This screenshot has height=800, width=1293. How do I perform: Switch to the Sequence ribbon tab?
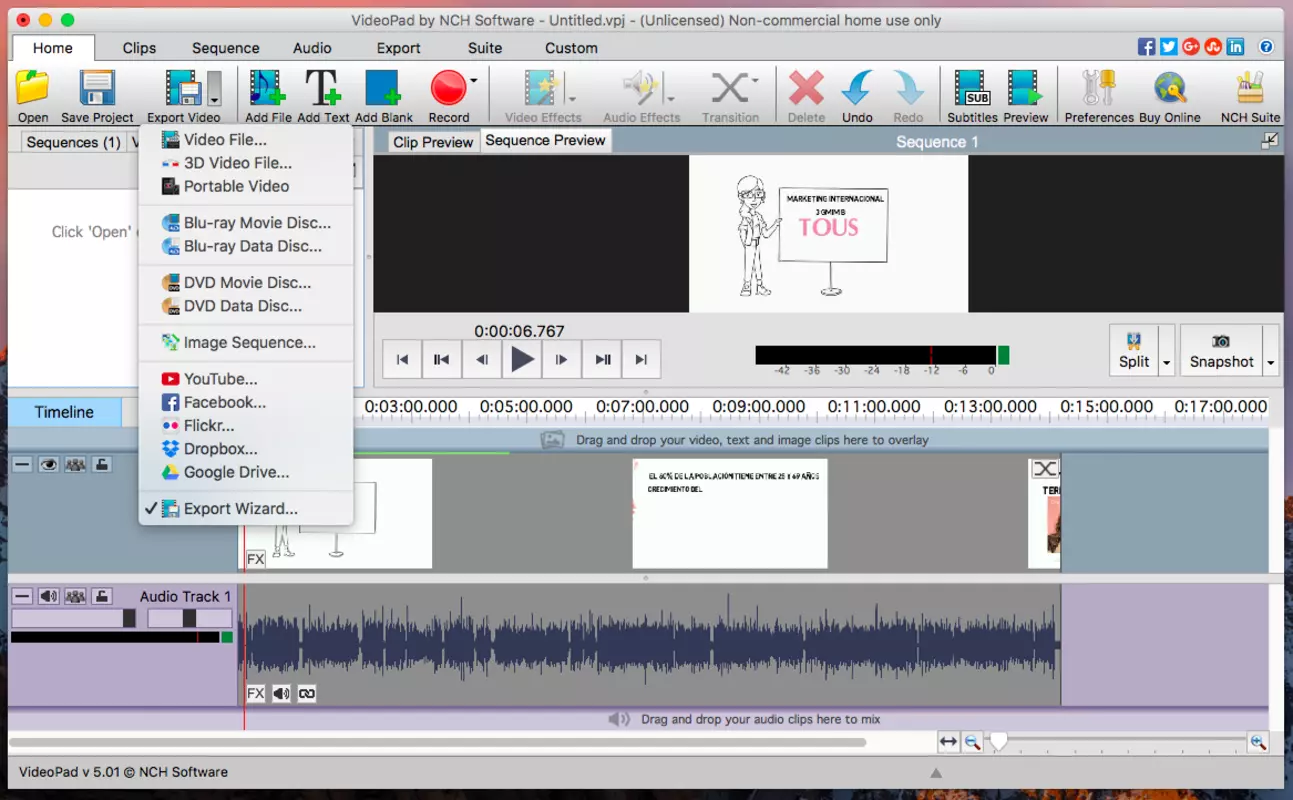coord(225,48)
